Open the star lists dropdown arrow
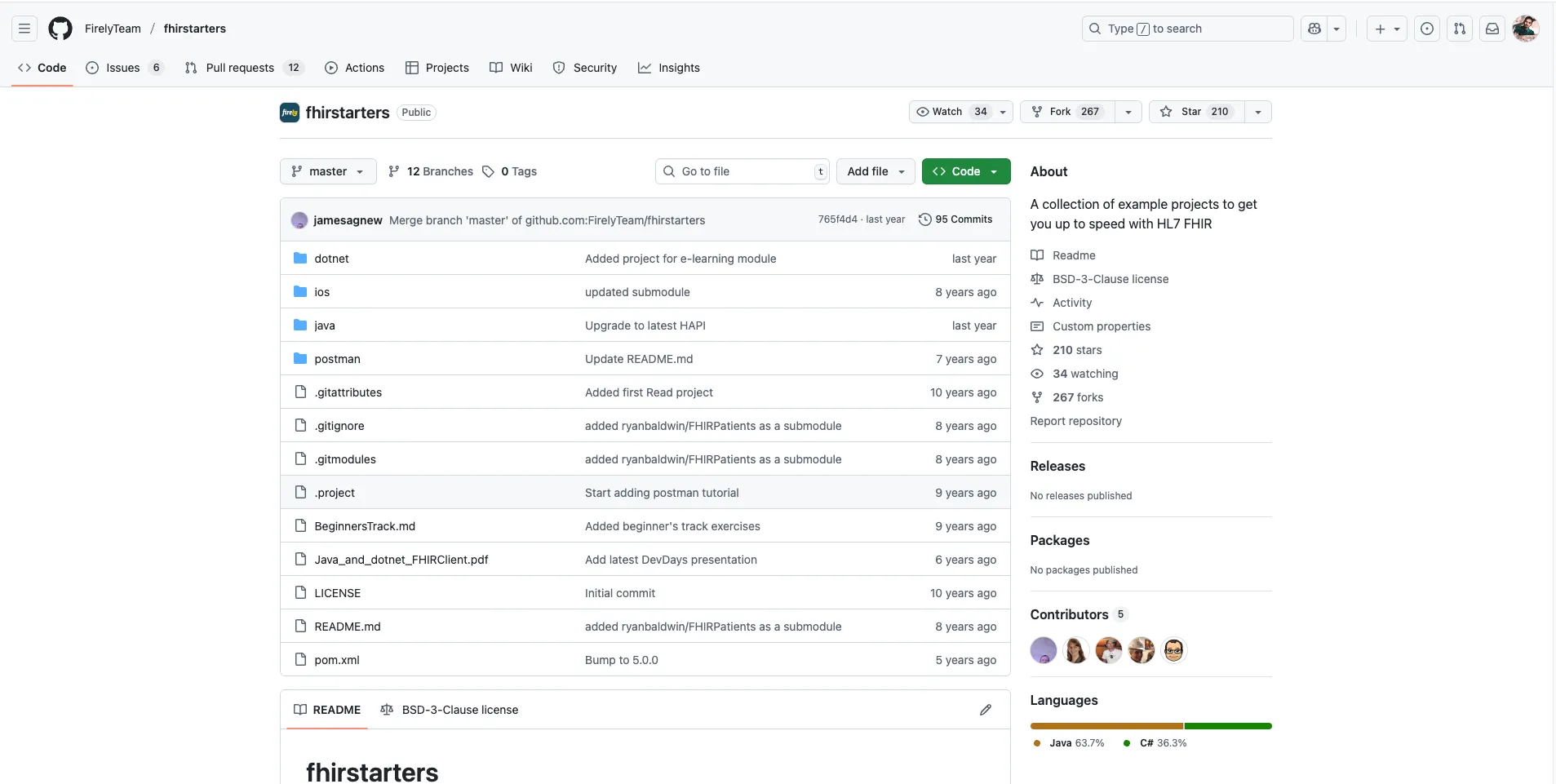1556x784 pixels. pyautogui.click(x=1258, y=112)
